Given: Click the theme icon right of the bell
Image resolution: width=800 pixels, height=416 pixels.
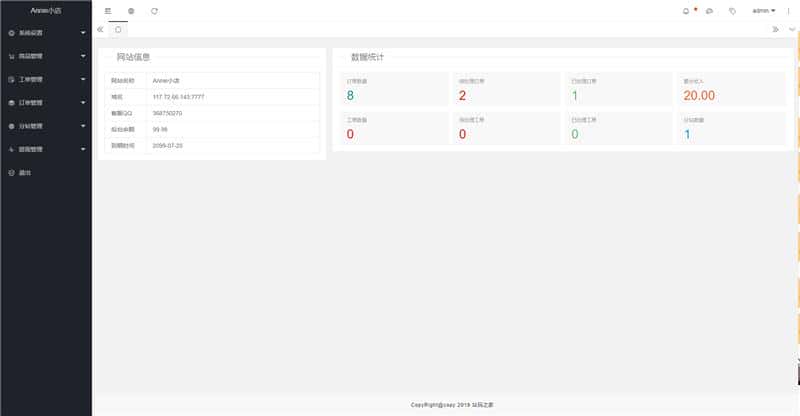Looking at the screenshot, I should coord(709,11).
